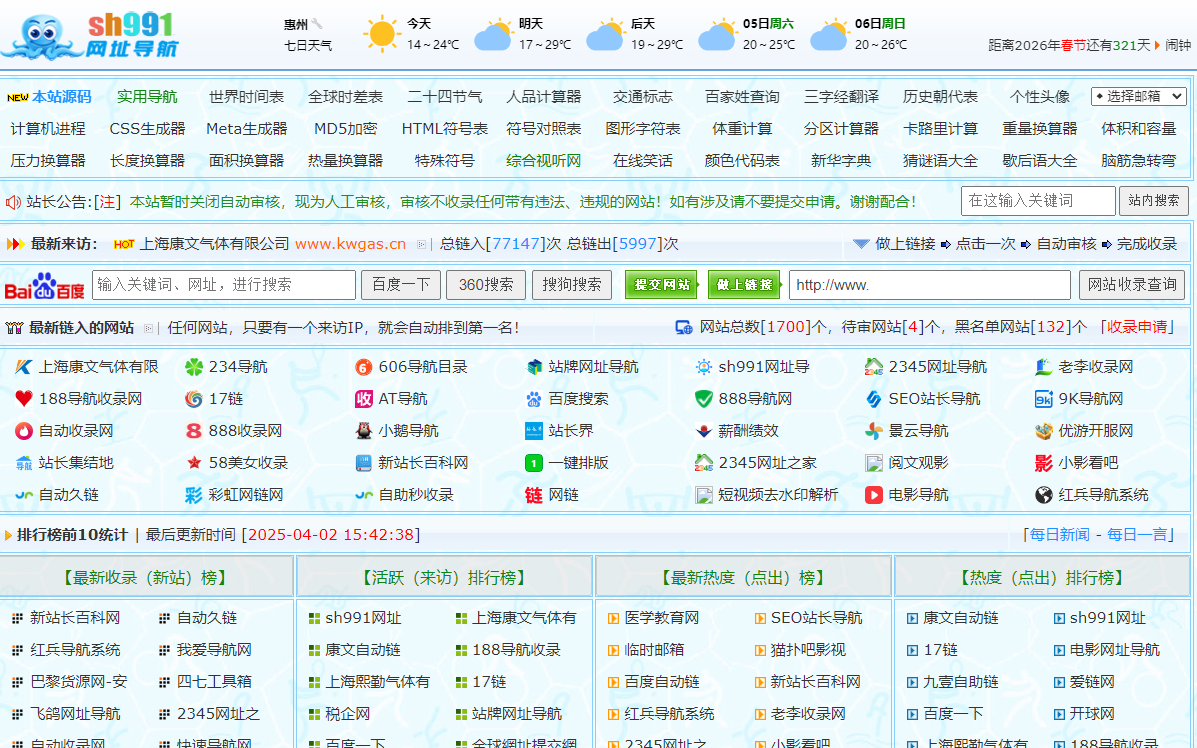Focus the 站内搜索 keyword input field
The image size is (1197, 748).
click(1038, 201)
